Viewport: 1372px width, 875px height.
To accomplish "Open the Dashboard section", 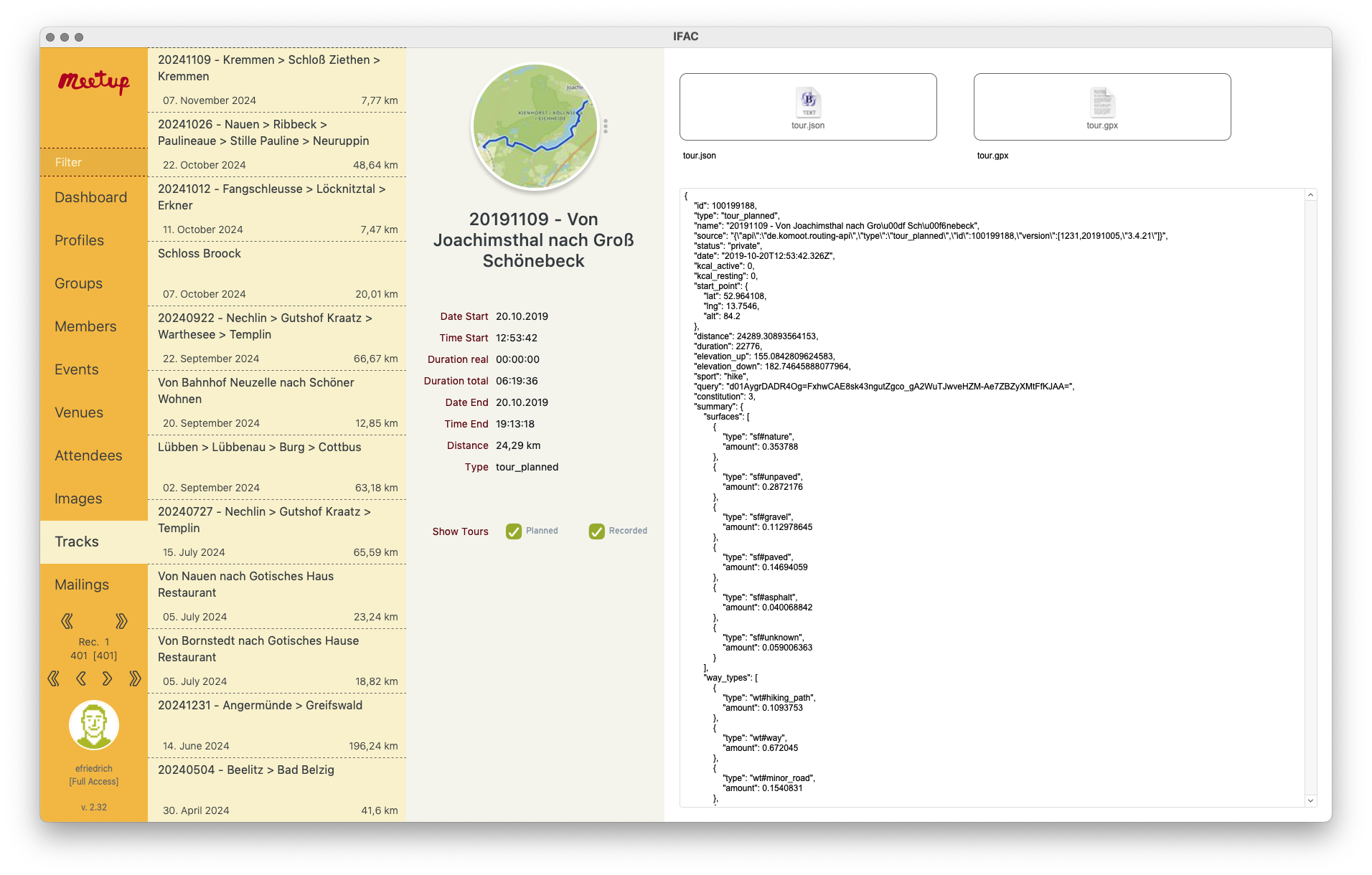I will tap(90, 197).
